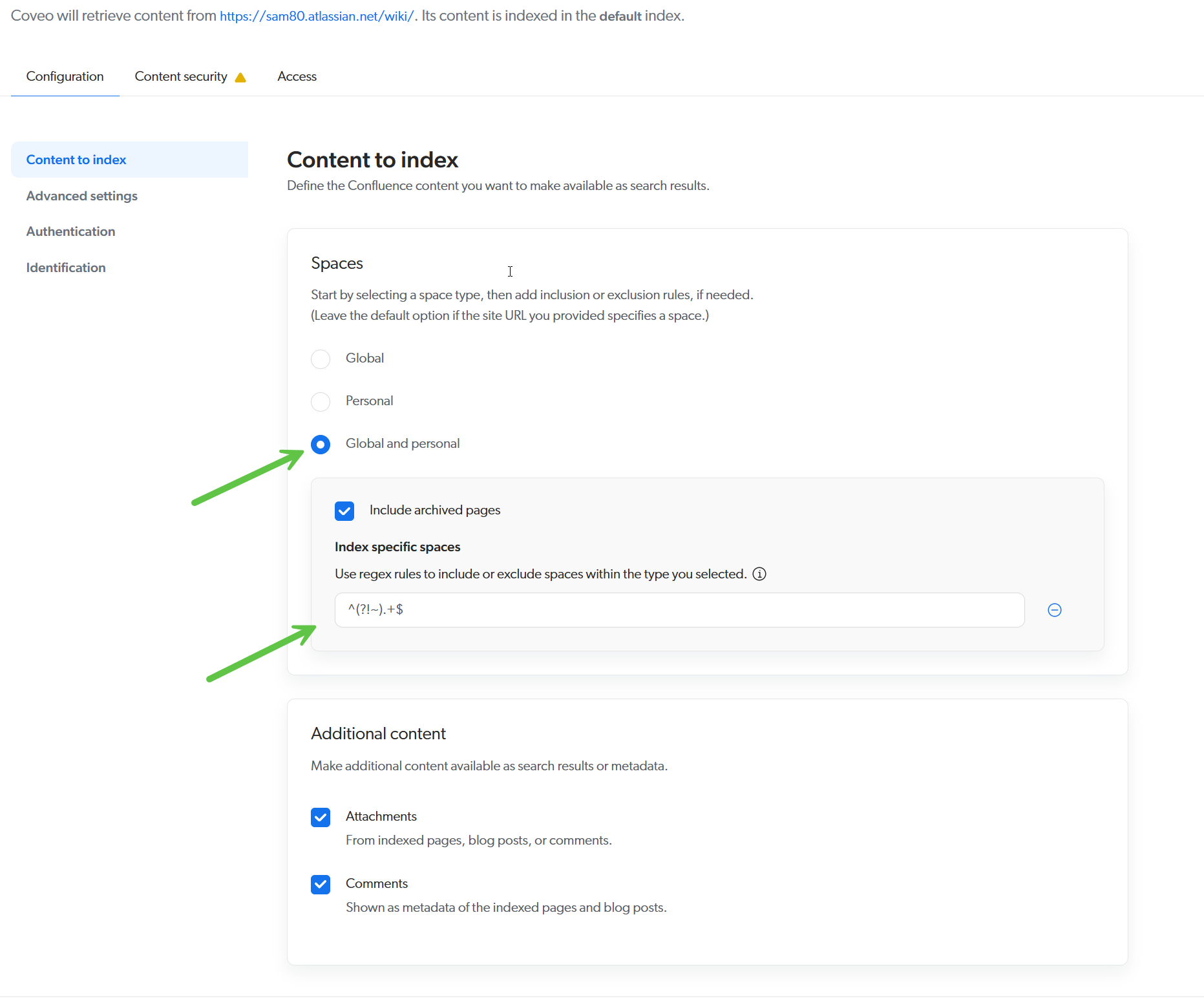Click the Index specific spaces label
This screenshot has width=1204, height=1001.
397,547
